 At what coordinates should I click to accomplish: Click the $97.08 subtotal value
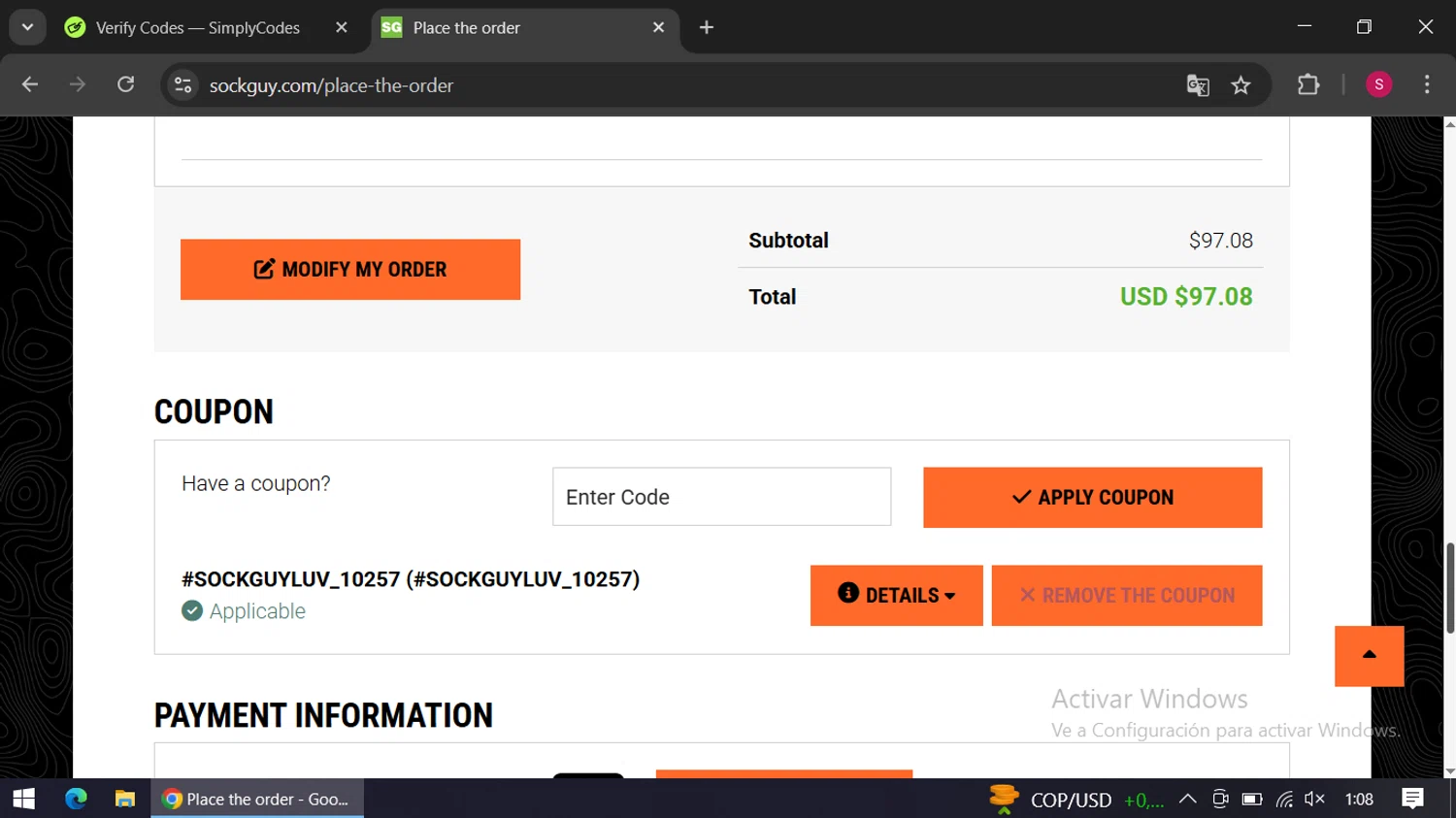click(x=1221, y=241)
